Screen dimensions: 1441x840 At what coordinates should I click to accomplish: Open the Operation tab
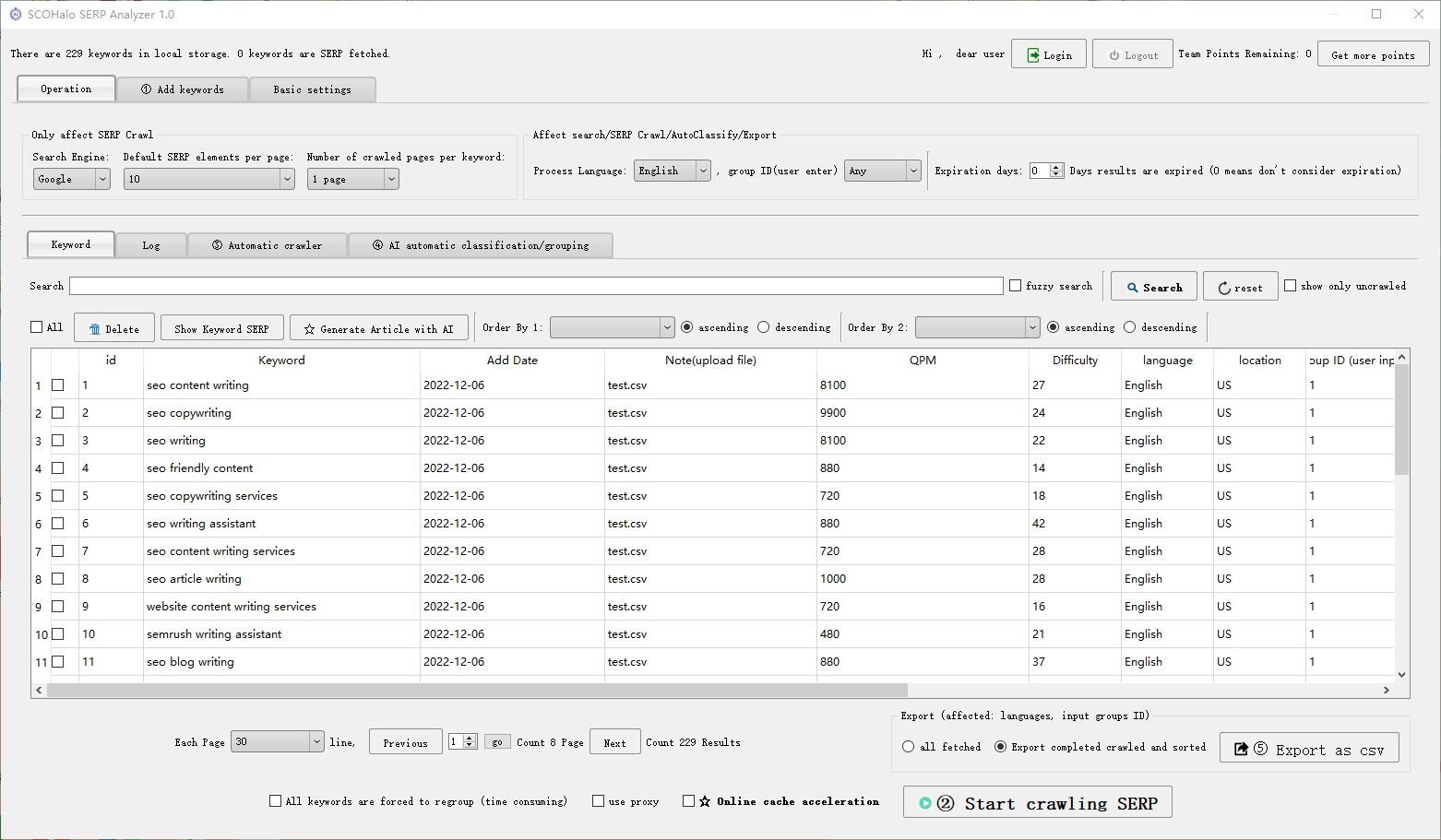point(66,89)
